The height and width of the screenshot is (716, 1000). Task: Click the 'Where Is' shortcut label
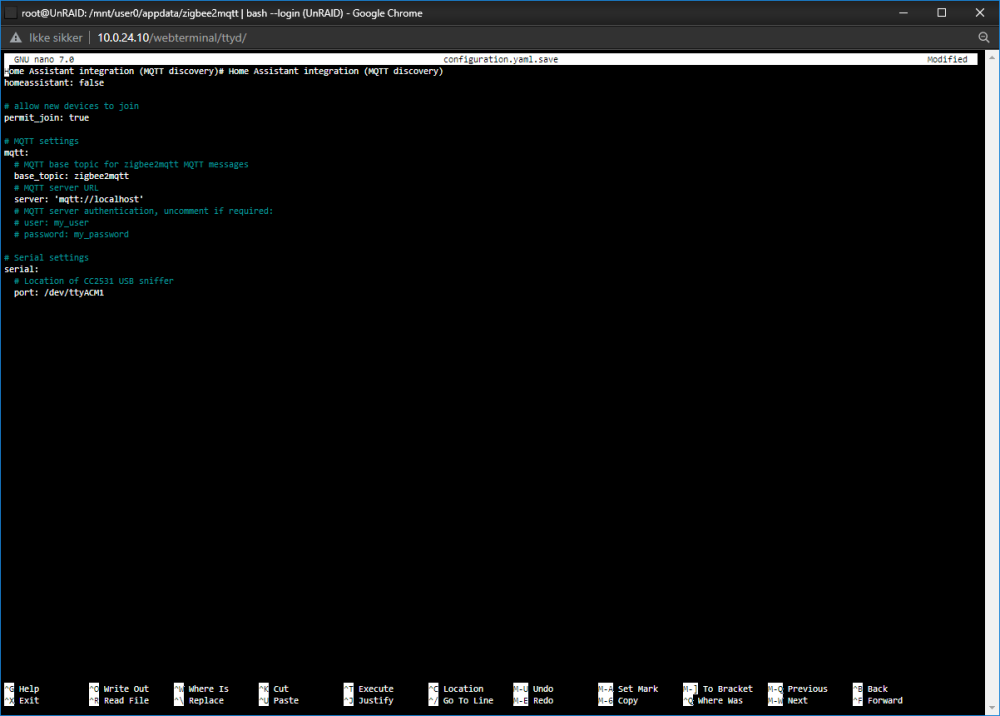tap(209, 689)
